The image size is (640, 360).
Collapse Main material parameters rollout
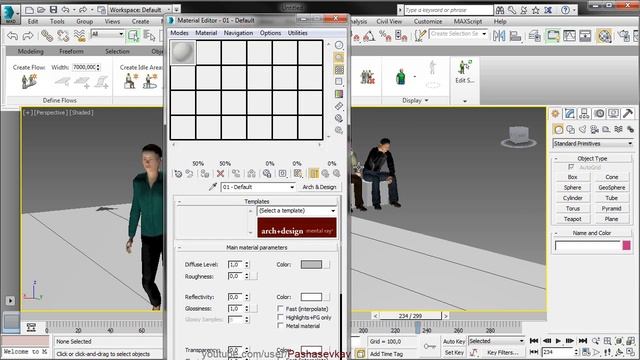point(257,247)
